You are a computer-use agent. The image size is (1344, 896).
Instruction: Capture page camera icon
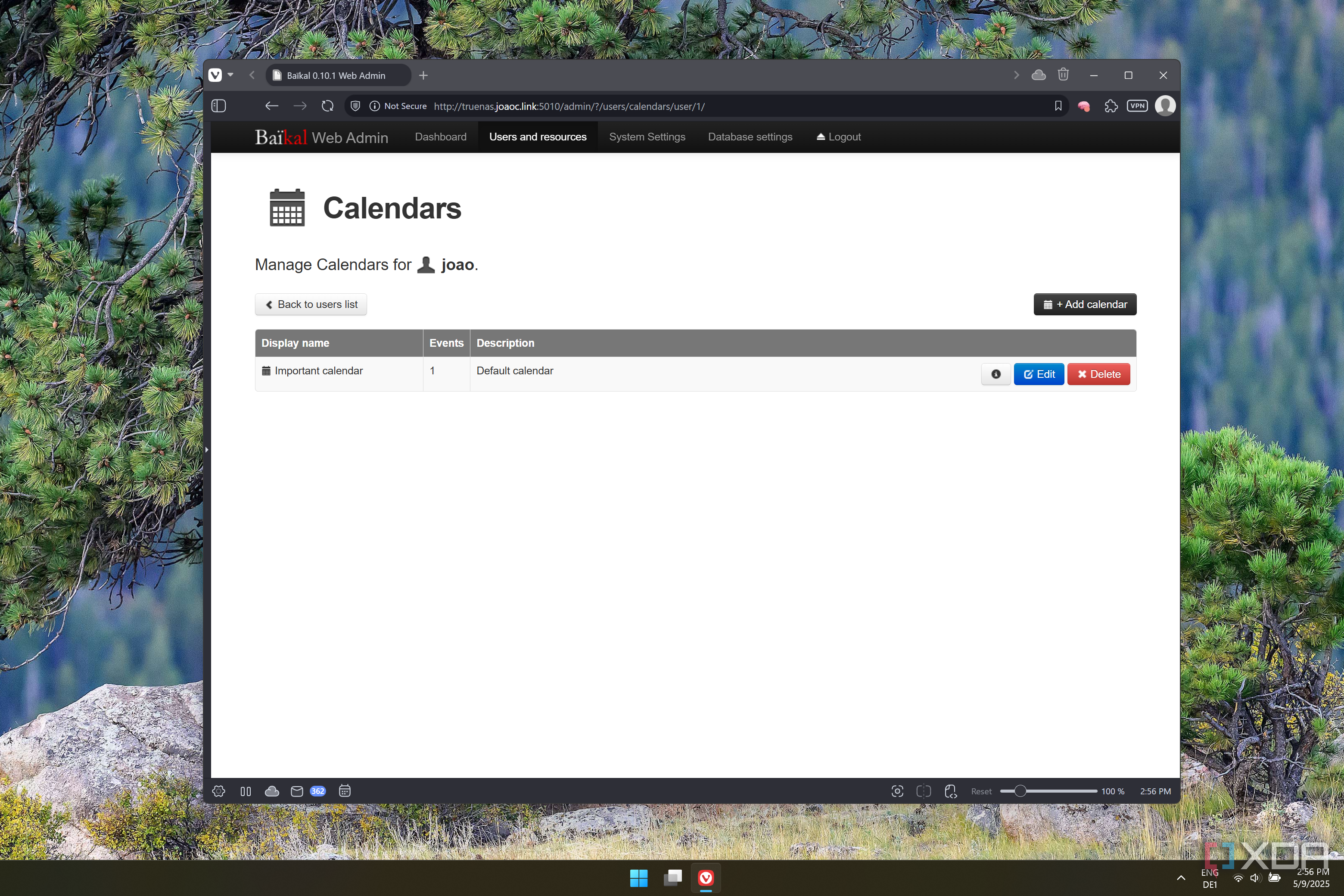pos(897,791)
